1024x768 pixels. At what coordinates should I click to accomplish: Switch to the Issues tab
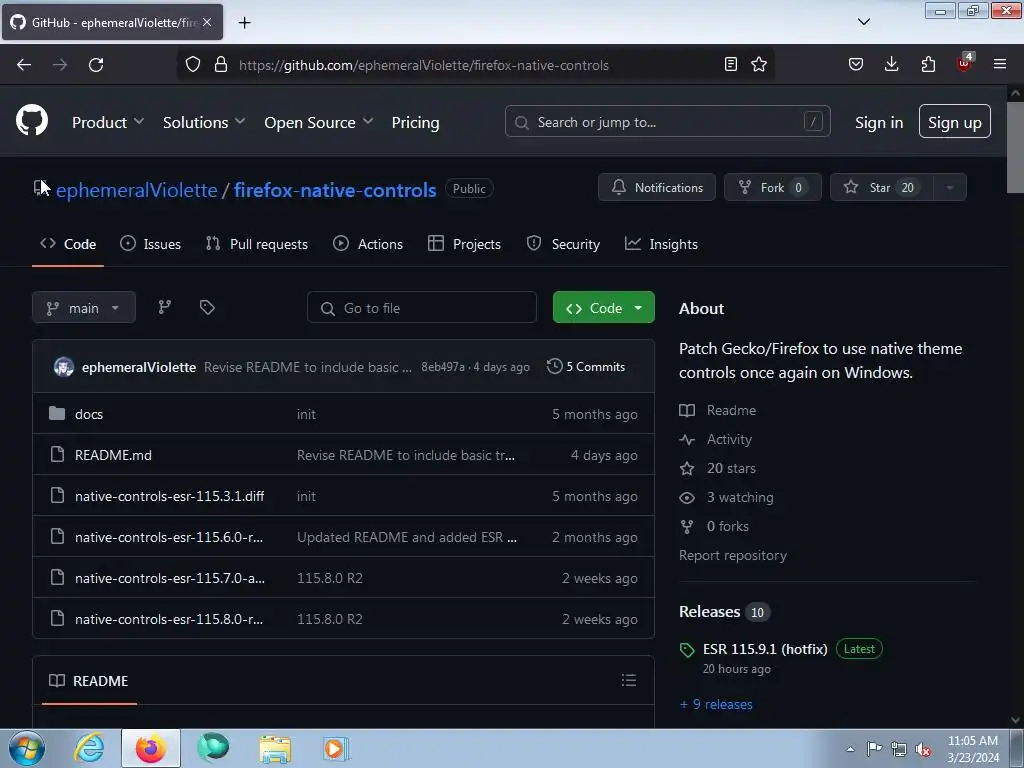[x=150, y=244]
